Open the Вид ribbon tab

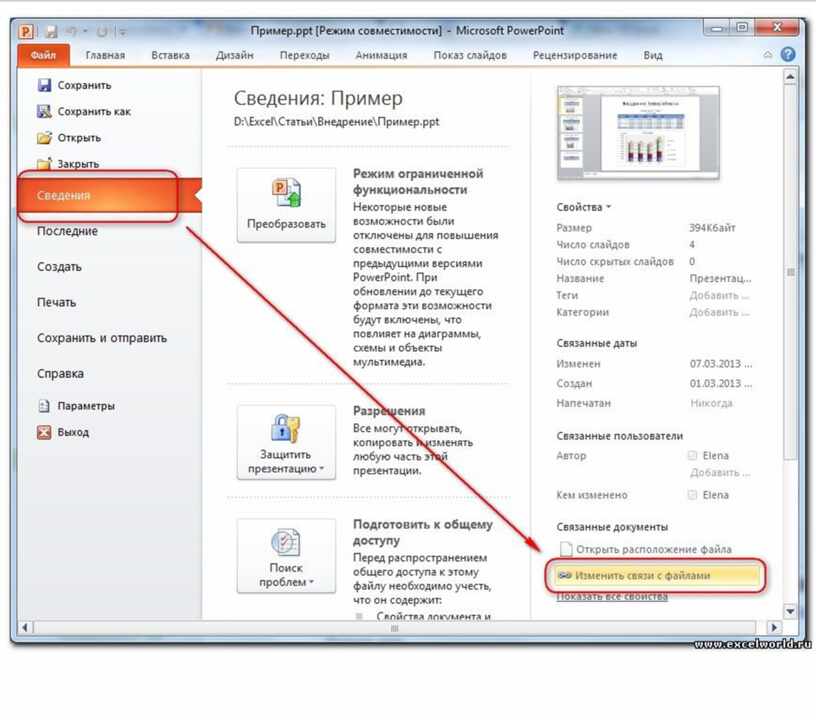[x=653, y=55]
